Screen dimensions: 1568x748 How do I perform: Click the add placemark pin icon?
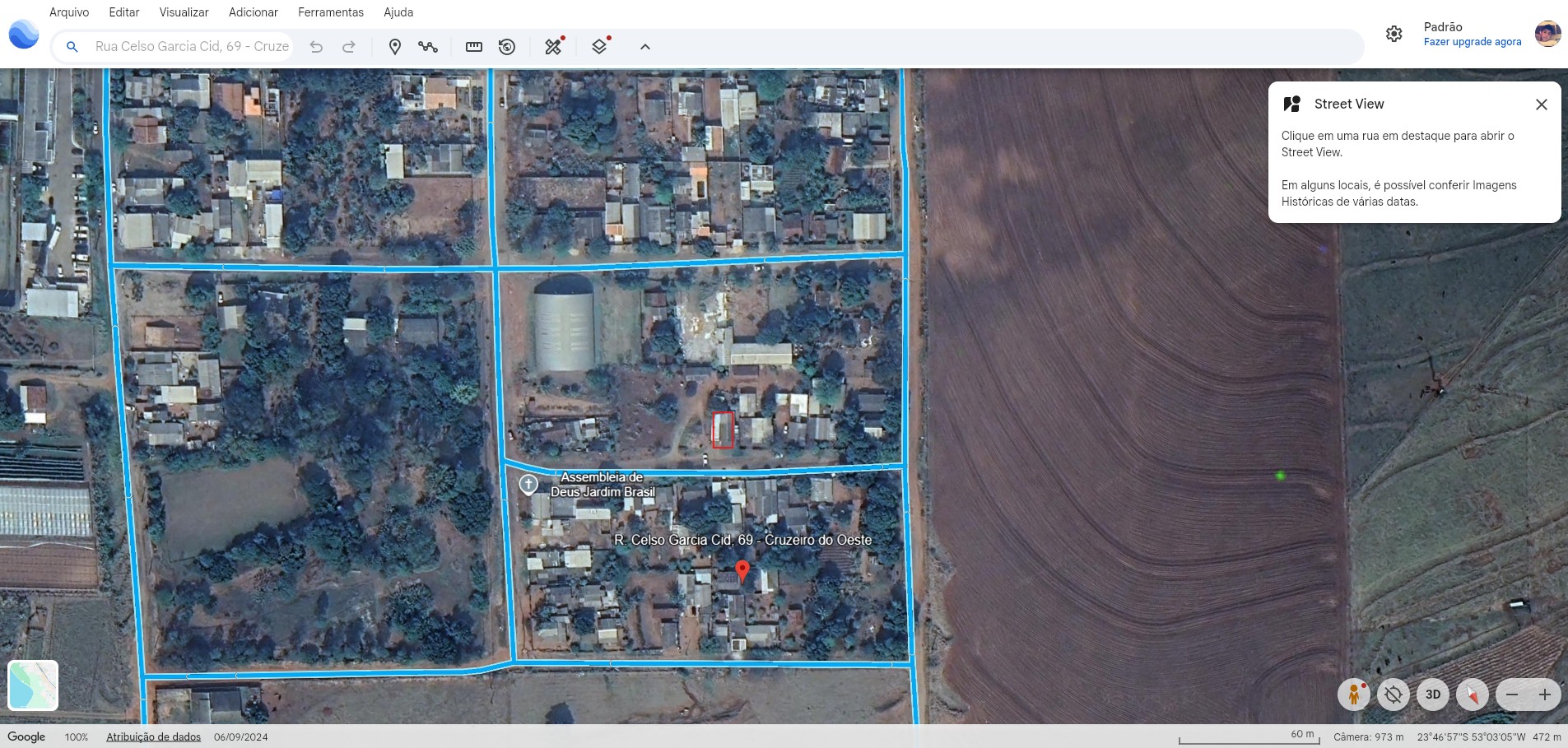pyautogui.click(x=395, y=47)
